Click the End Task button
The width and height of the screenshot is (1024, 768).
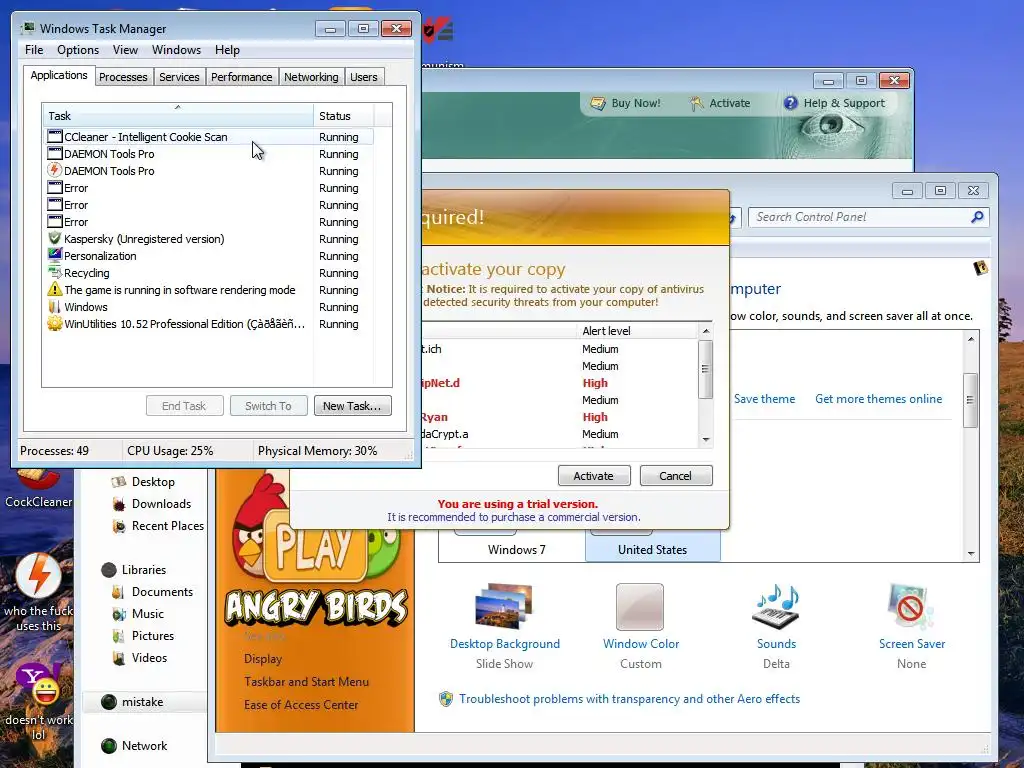184,406
